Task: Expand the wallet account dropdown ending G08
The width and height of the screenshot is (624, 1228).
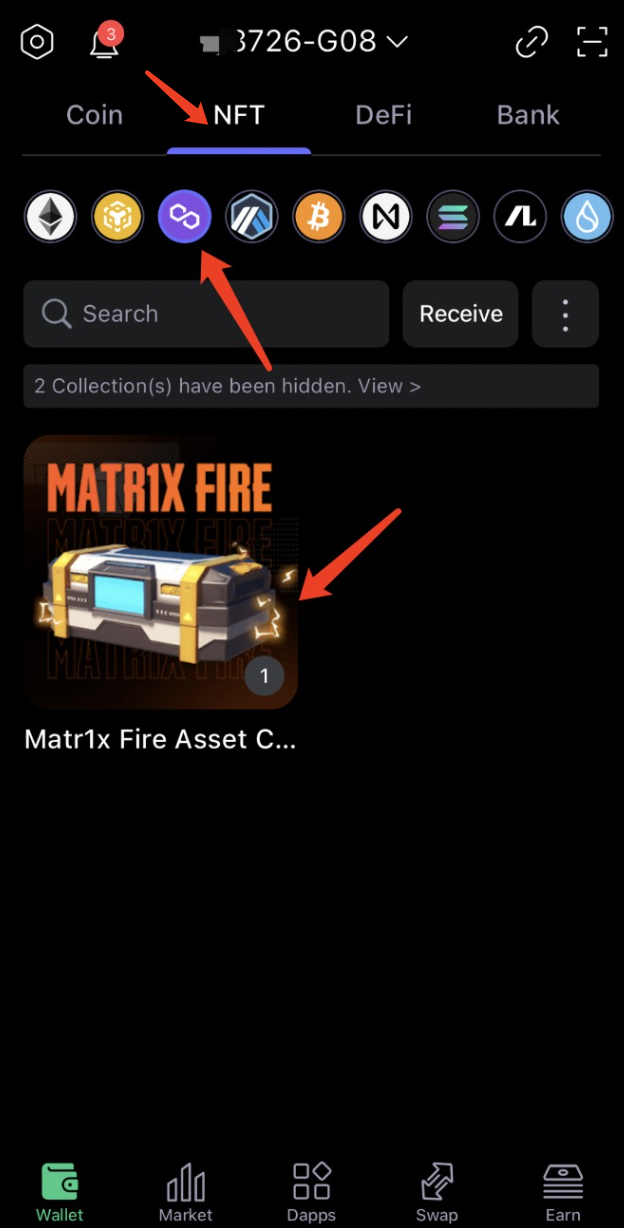Action: 305,42
